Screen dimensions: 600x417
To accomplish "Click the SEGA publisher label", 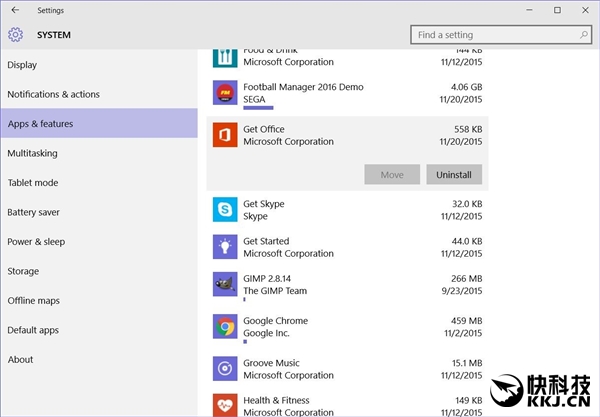I will tap(254, 99).
